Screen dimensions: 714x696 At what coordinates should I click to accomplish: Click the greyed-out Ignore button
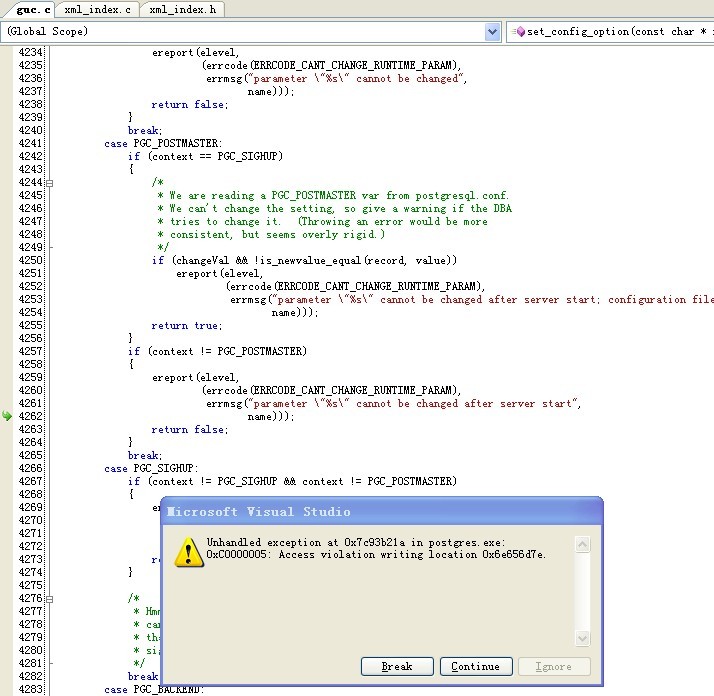553,667
